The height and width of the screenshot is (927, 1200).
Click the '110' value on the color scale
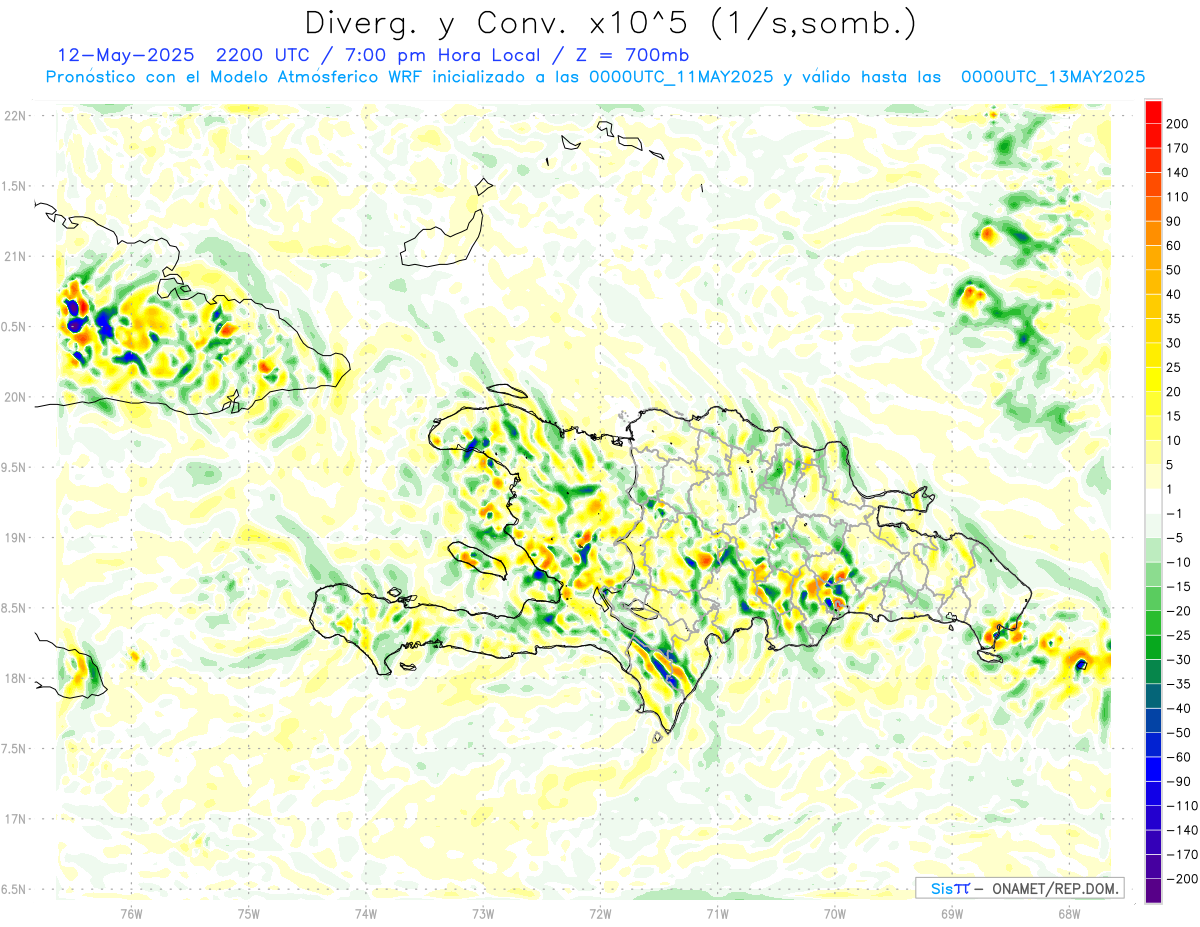pyautogui.click(x=1178, y=197)
